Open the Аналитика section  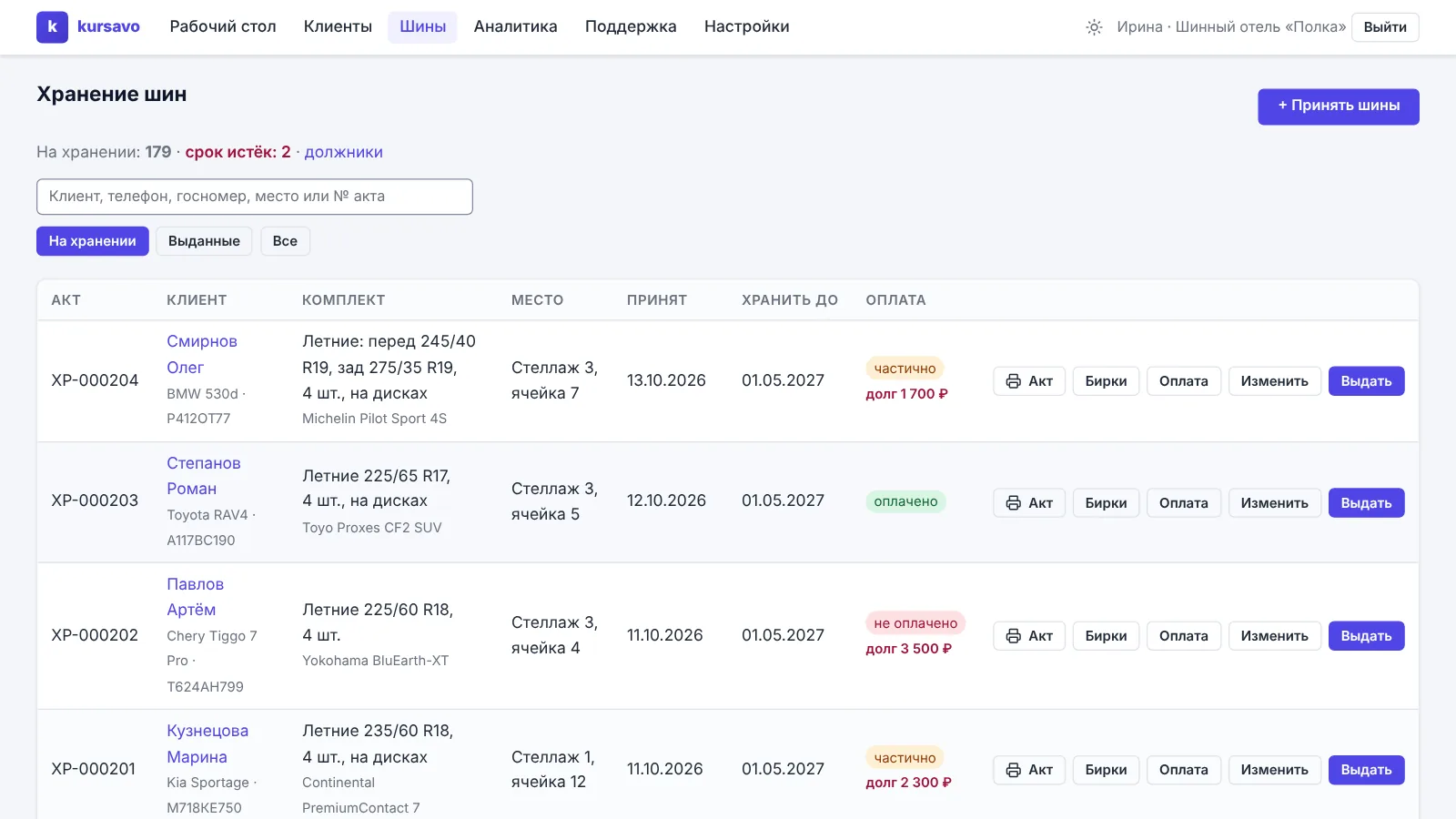click(x=515, y=27)
